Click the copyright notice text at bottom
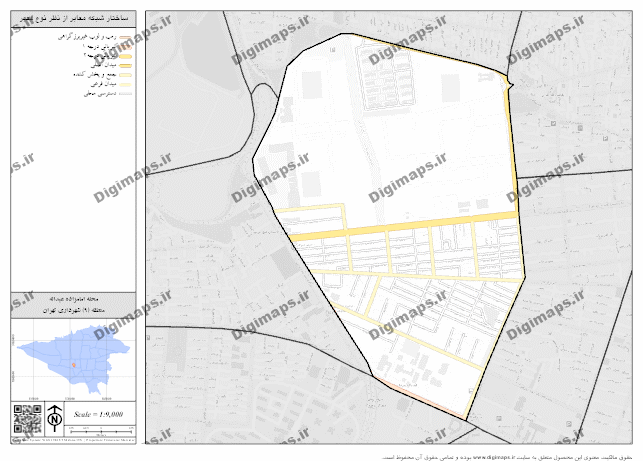The width and height of the screenshot is (643, 461). pos(508,457)
